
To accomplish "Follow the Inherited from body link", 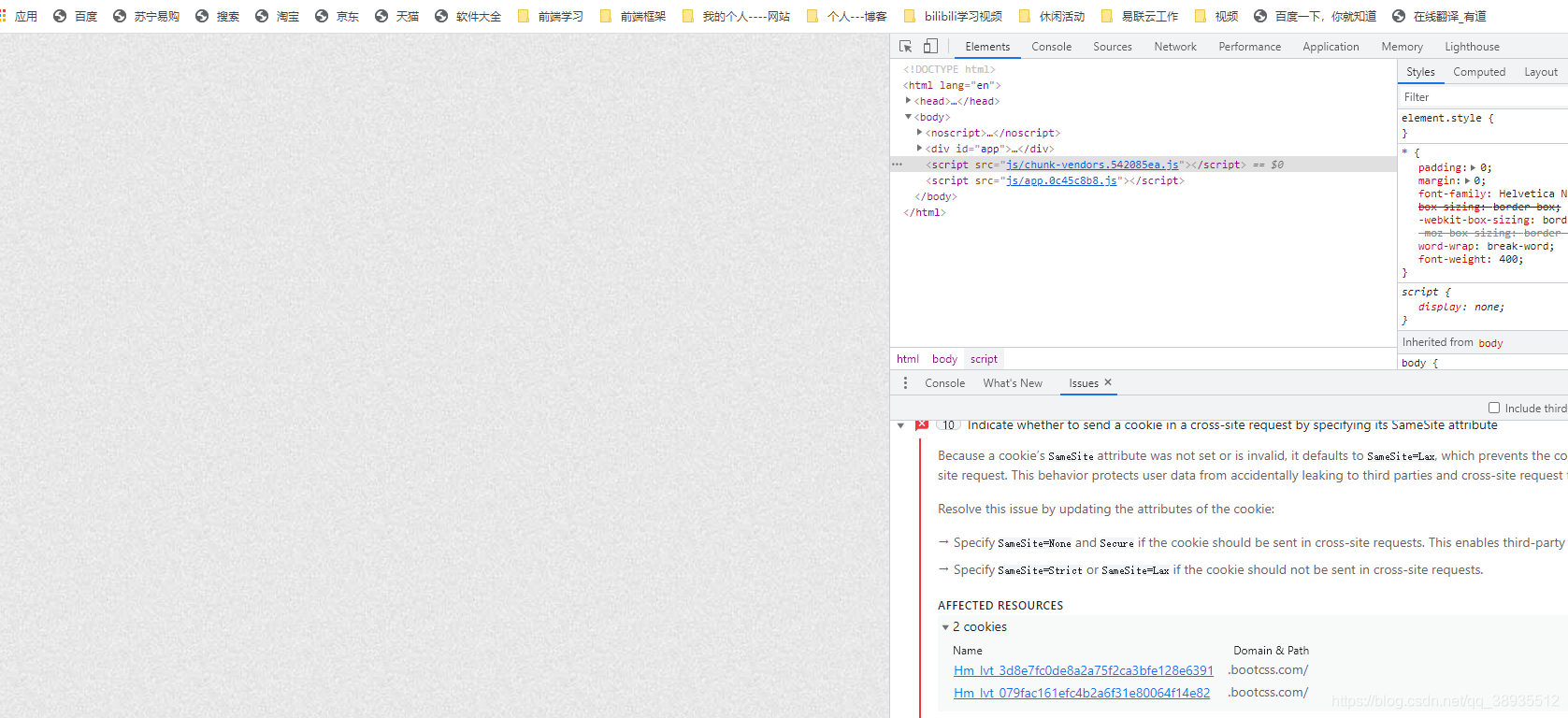I will click(x=1490, y=343).
